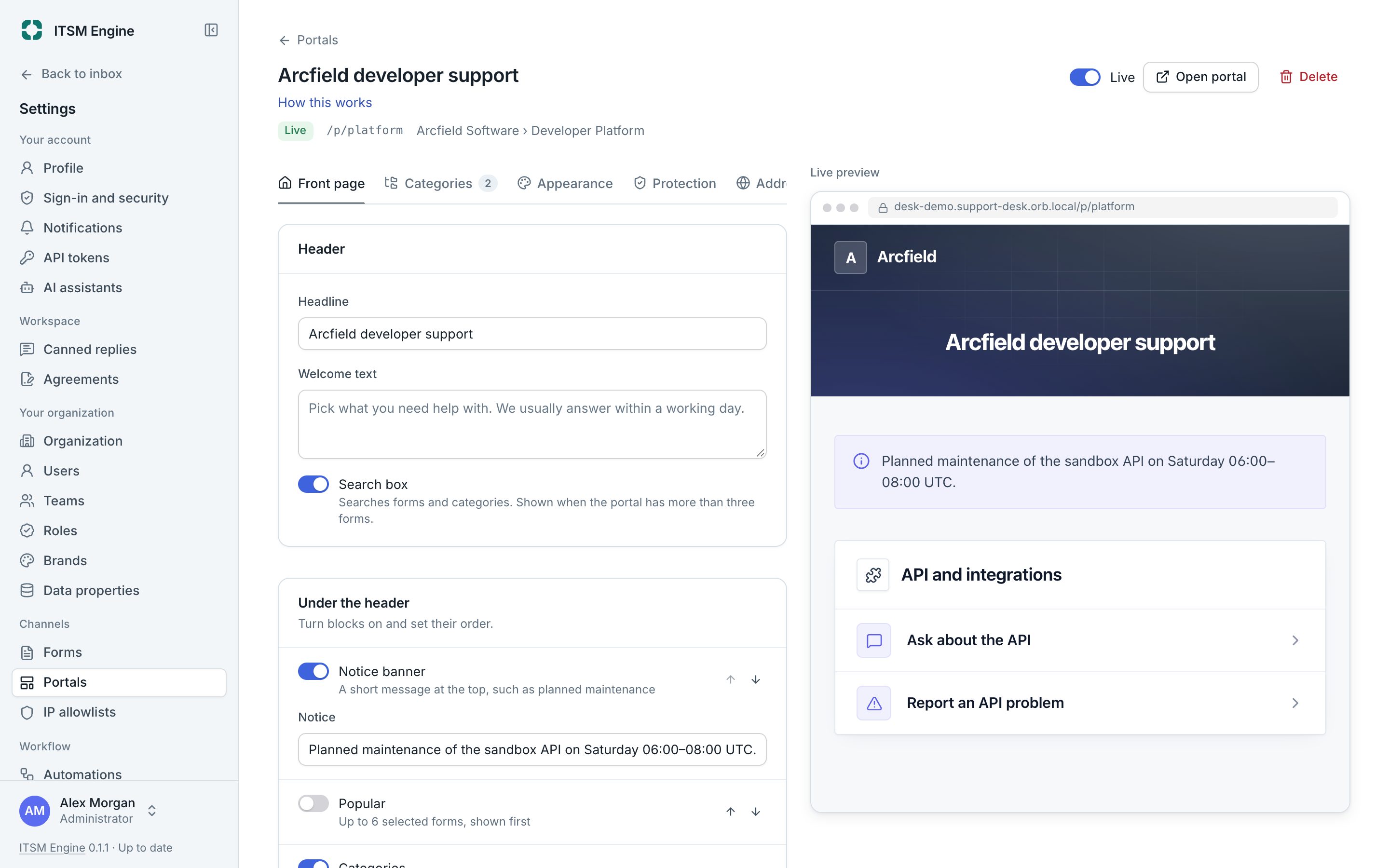Viewport: 1389px width, 868px height.
Task: Click Report an API problem warning icon
Action: (873, 703)
